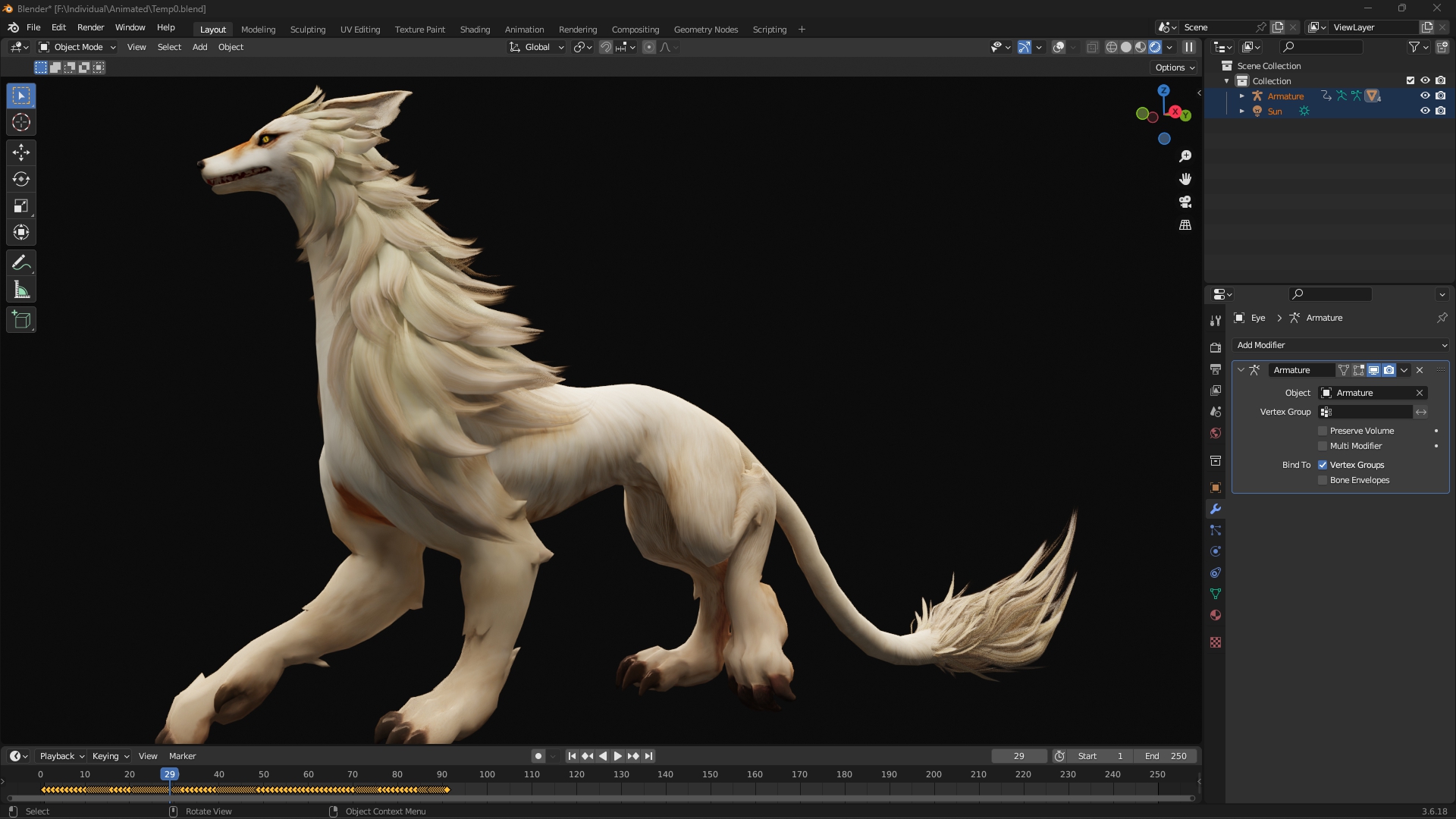The width and height of the screenshot is (1456, 819).
Task: Select the Scale tool
Action: 21,206
